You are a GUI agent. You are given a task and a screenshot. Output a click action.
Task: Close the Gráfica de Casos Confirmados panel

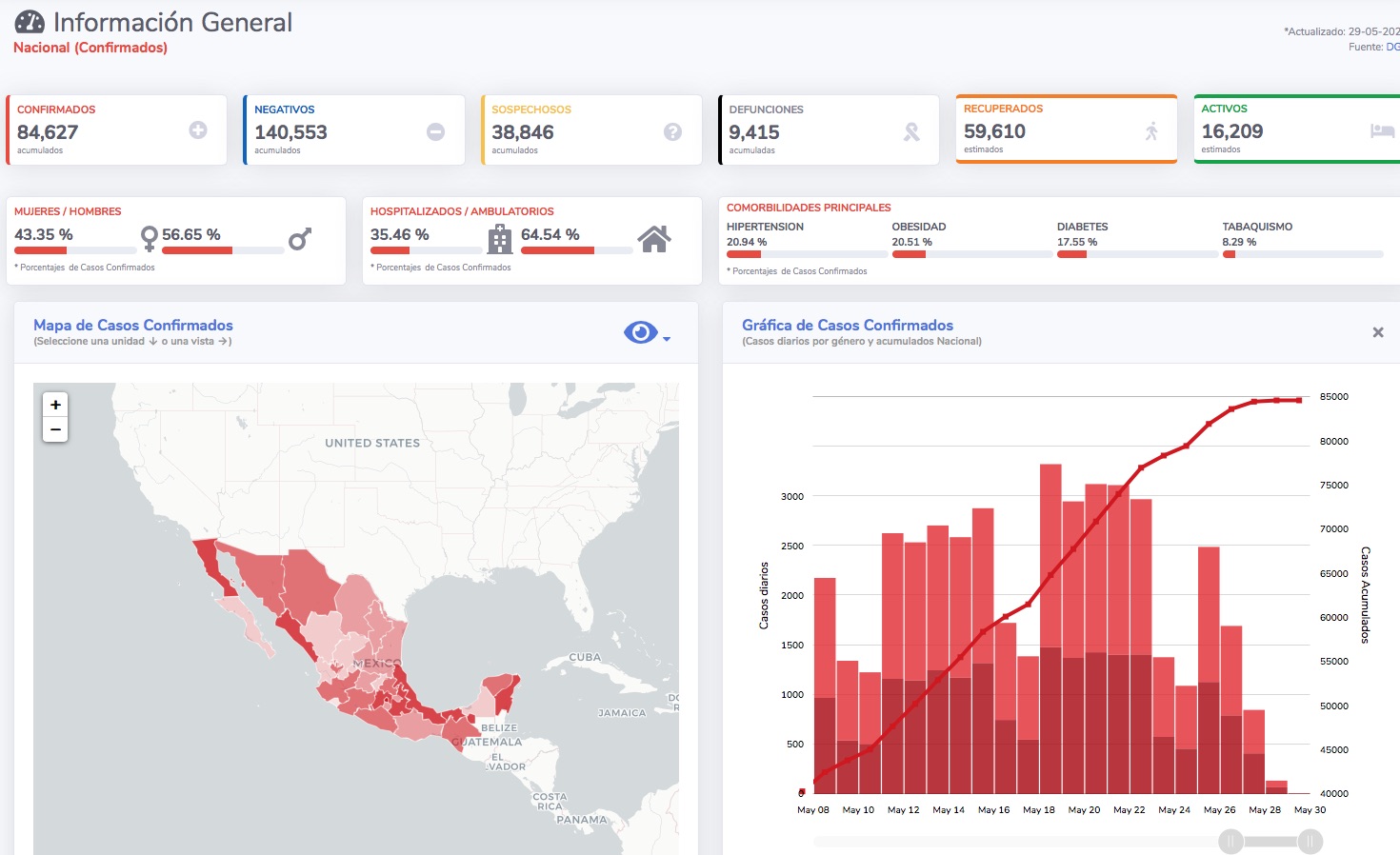[1378, 332]
